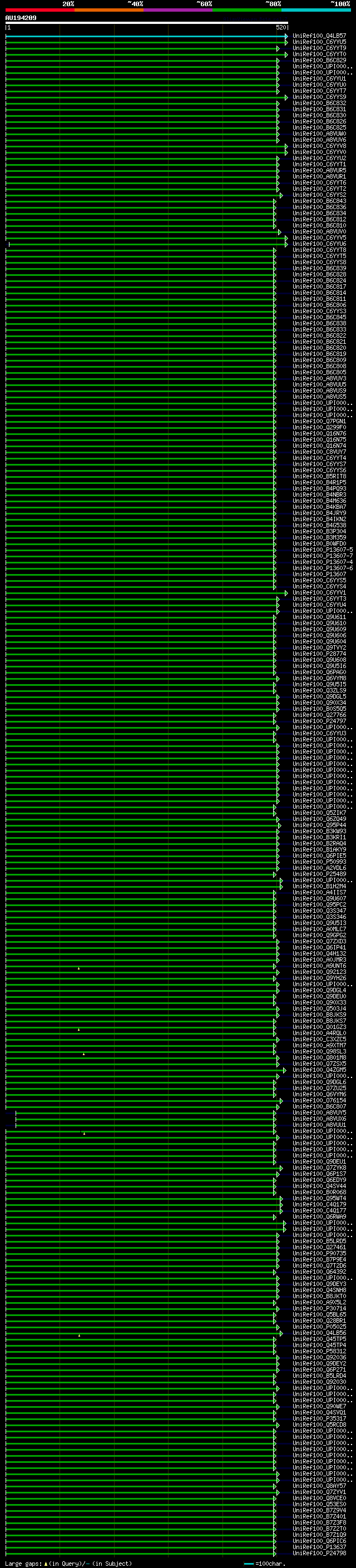Open hit UniRef100_P05025
Viewport: 356px width, 1568px height.
319,1327
